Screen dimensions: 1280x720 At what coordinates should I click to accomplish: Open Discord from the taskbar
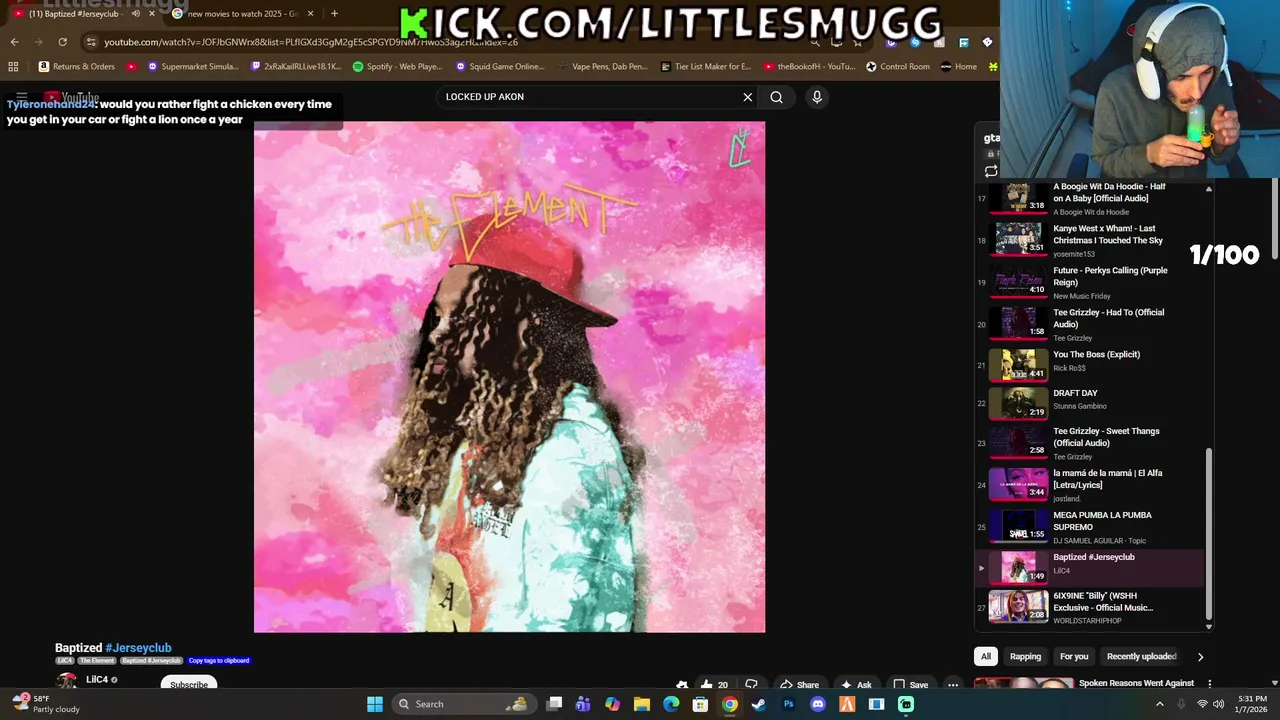point(818,704)
